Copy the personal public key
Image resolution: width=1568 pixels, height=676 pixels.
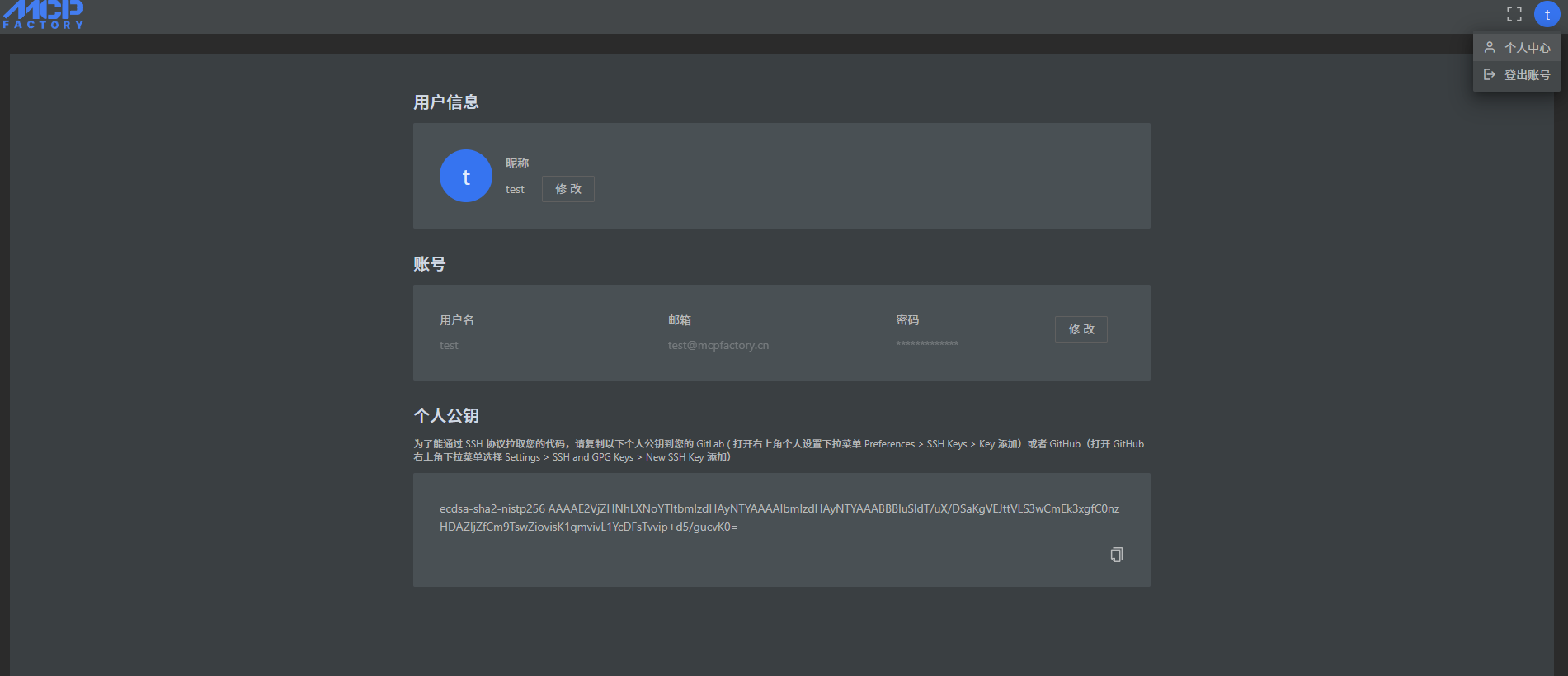point(1116,555)
